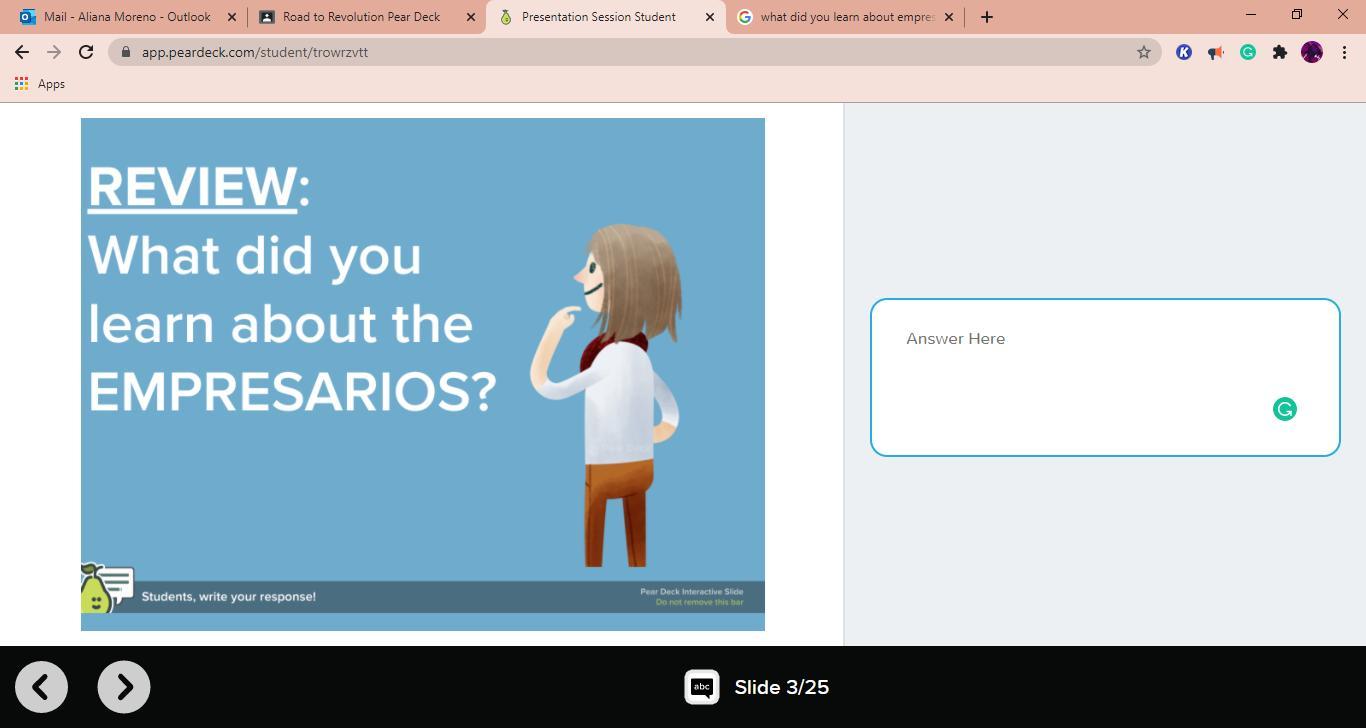Open the megaphone extension icon

click(x=1215, y=52)
